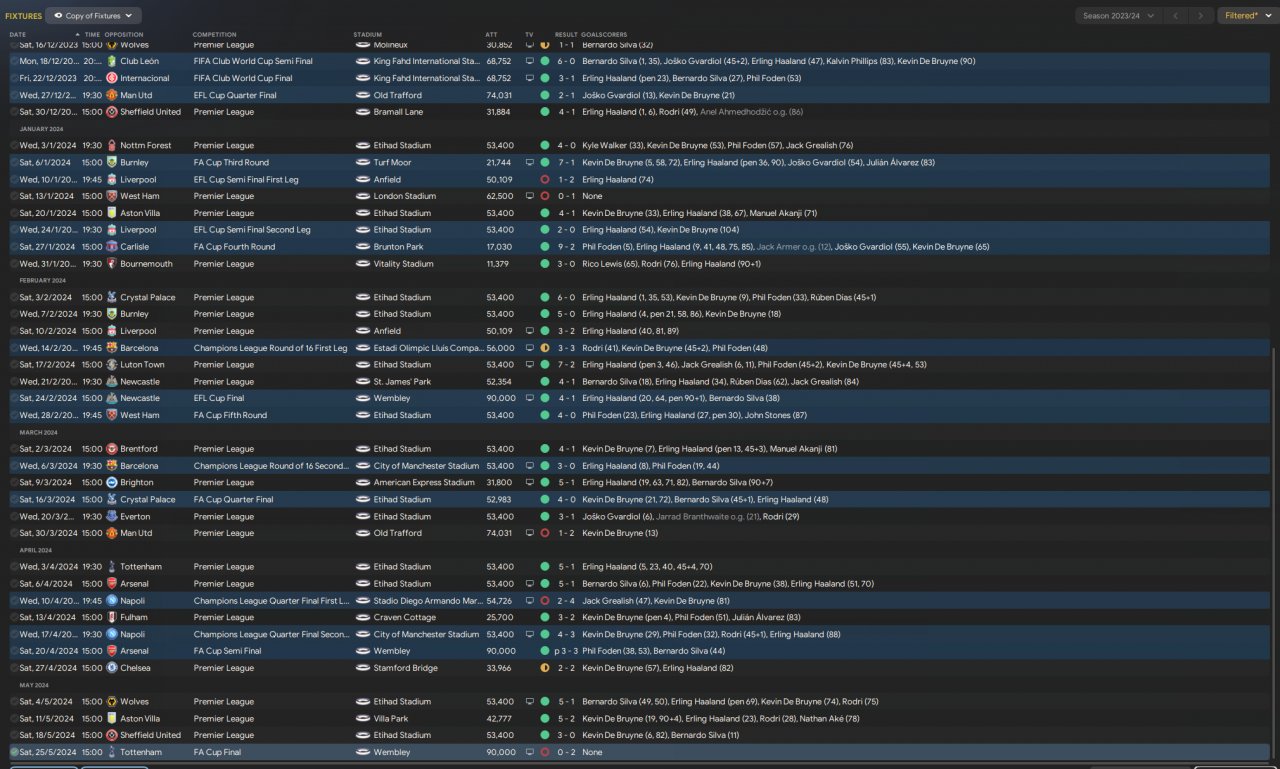Sort fixtures by the Opposition column header
Viewport: 1280px width, 769px height.
[x=124, y=35]
